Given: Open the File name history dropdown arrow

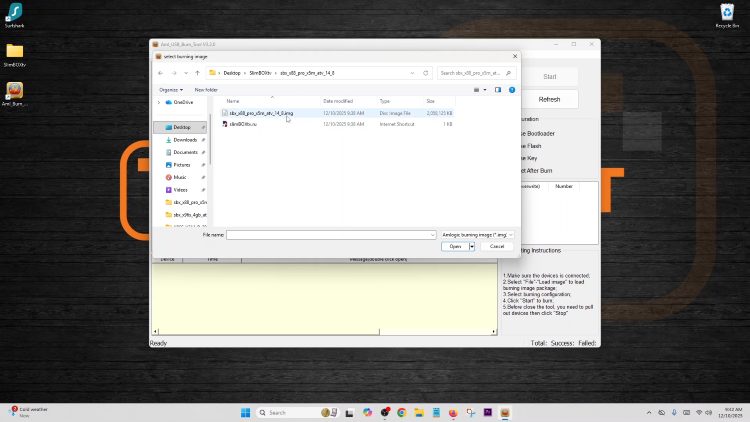Looking at the screenshot, I should (432, 235).
